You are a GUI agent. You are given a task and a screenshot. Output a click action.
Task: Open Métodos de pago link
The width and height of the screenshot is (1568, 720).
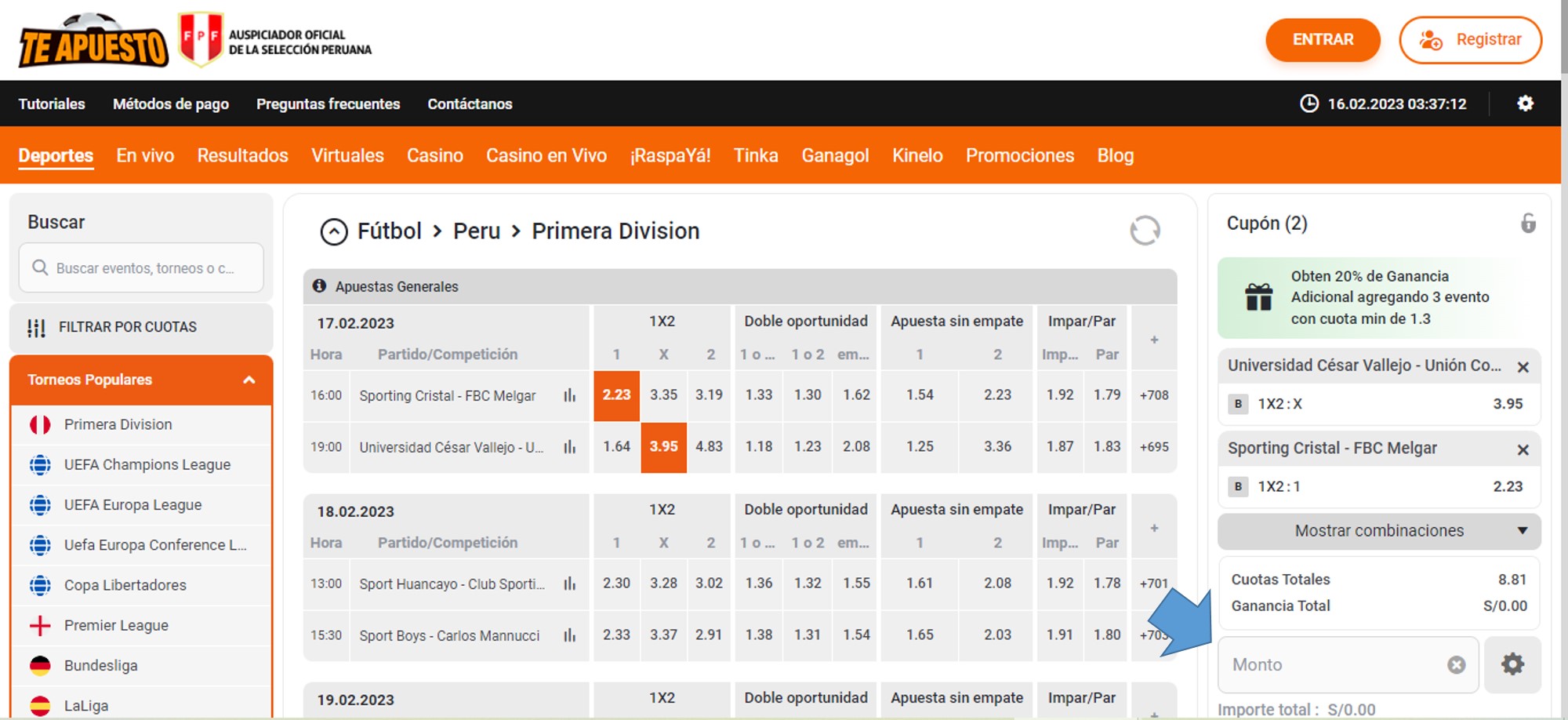tap(171, 104)
